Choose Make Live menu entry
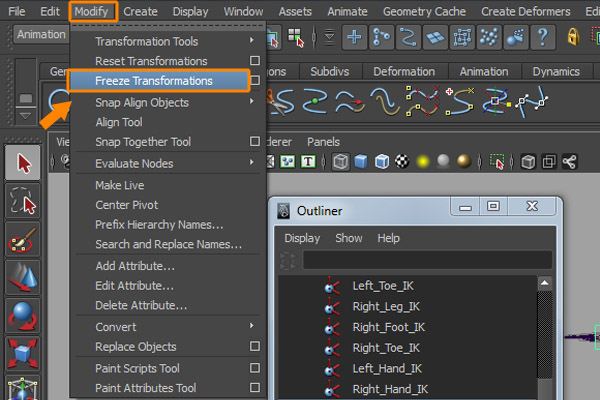Viewport: 600px width, 400px height. point(120,185)
